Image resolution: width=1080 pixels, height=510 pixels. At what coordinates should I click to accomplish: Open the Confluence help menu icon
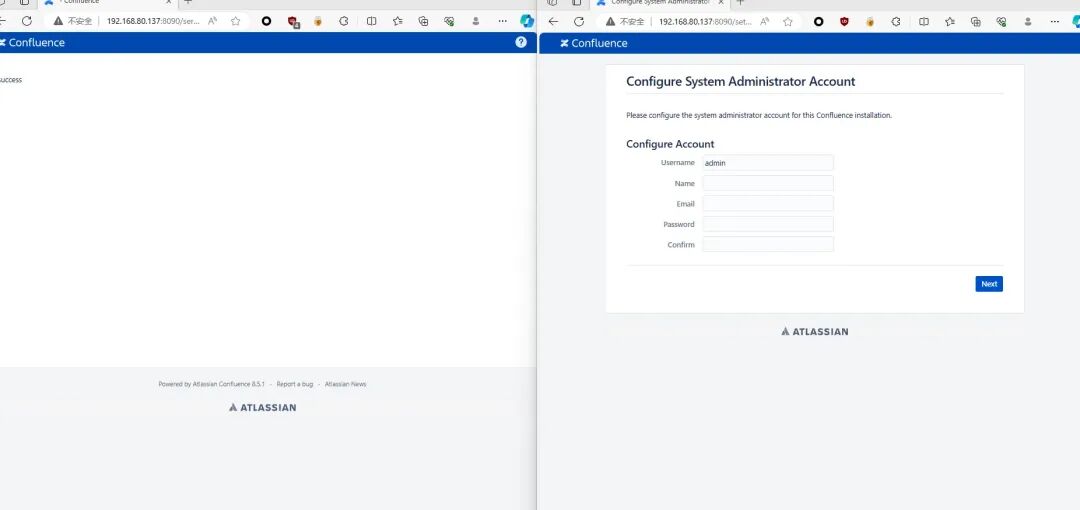(x=521, y=42)
